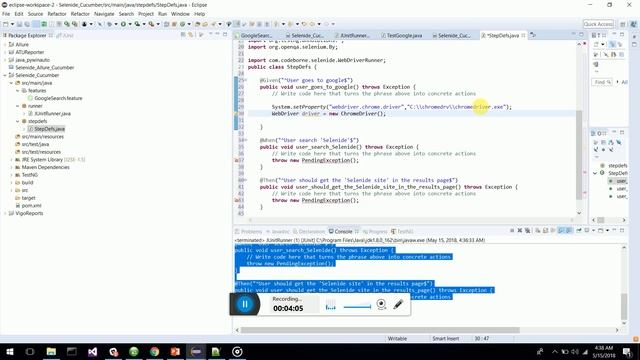
Task: Click line 30 WebDriver driver code
Action: (x=329, y=113)
